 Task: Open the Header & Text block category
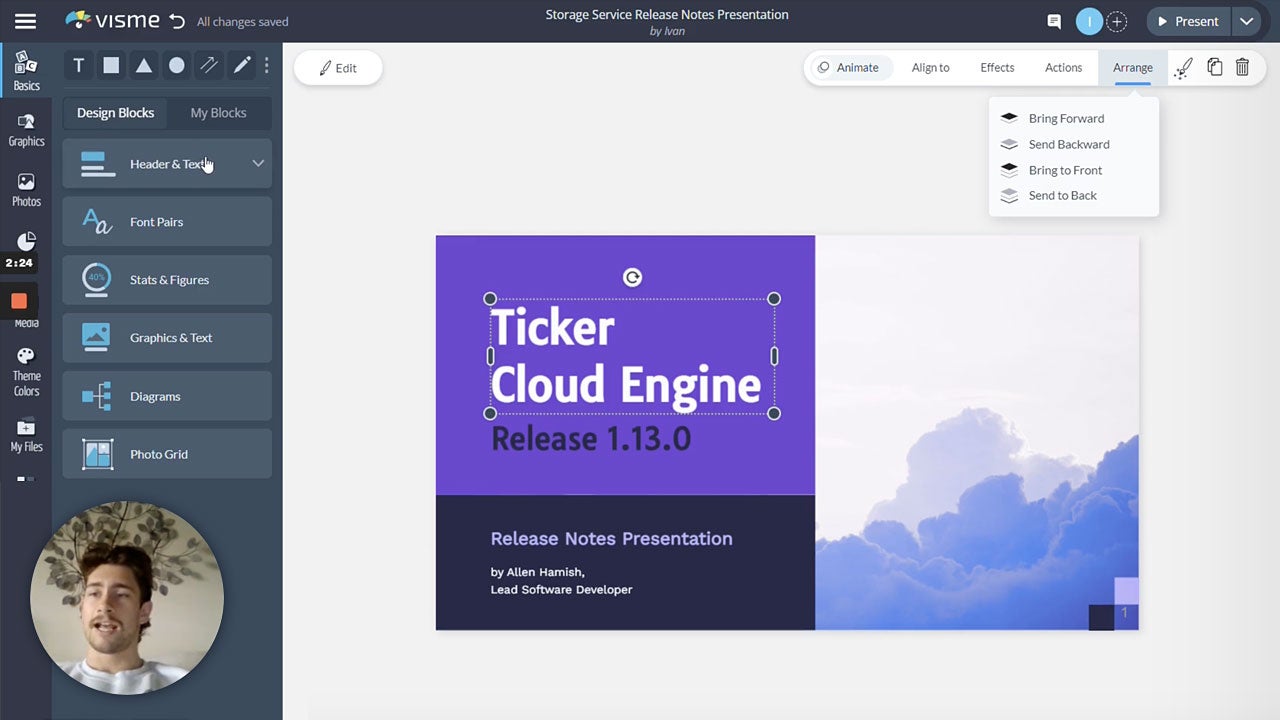pyautogui.click(x=167, y=163)
